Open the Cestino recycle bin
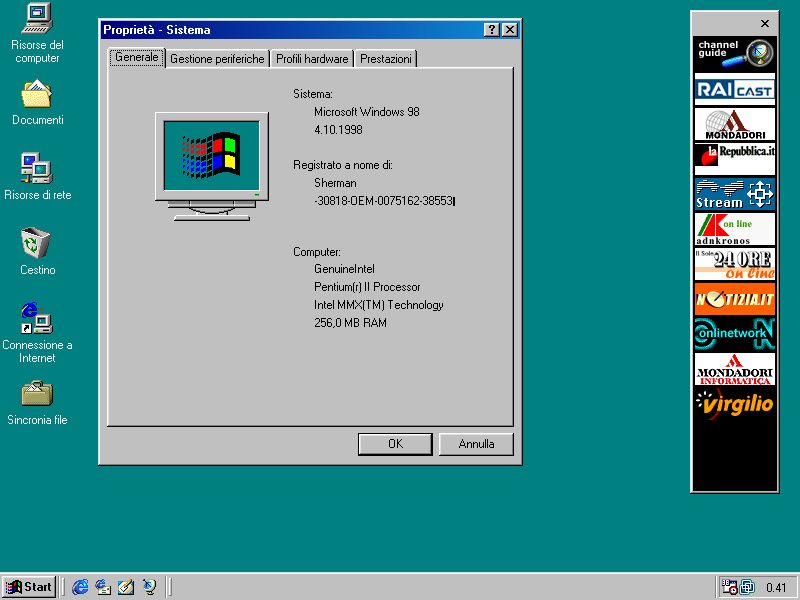 tap(37, 240)
